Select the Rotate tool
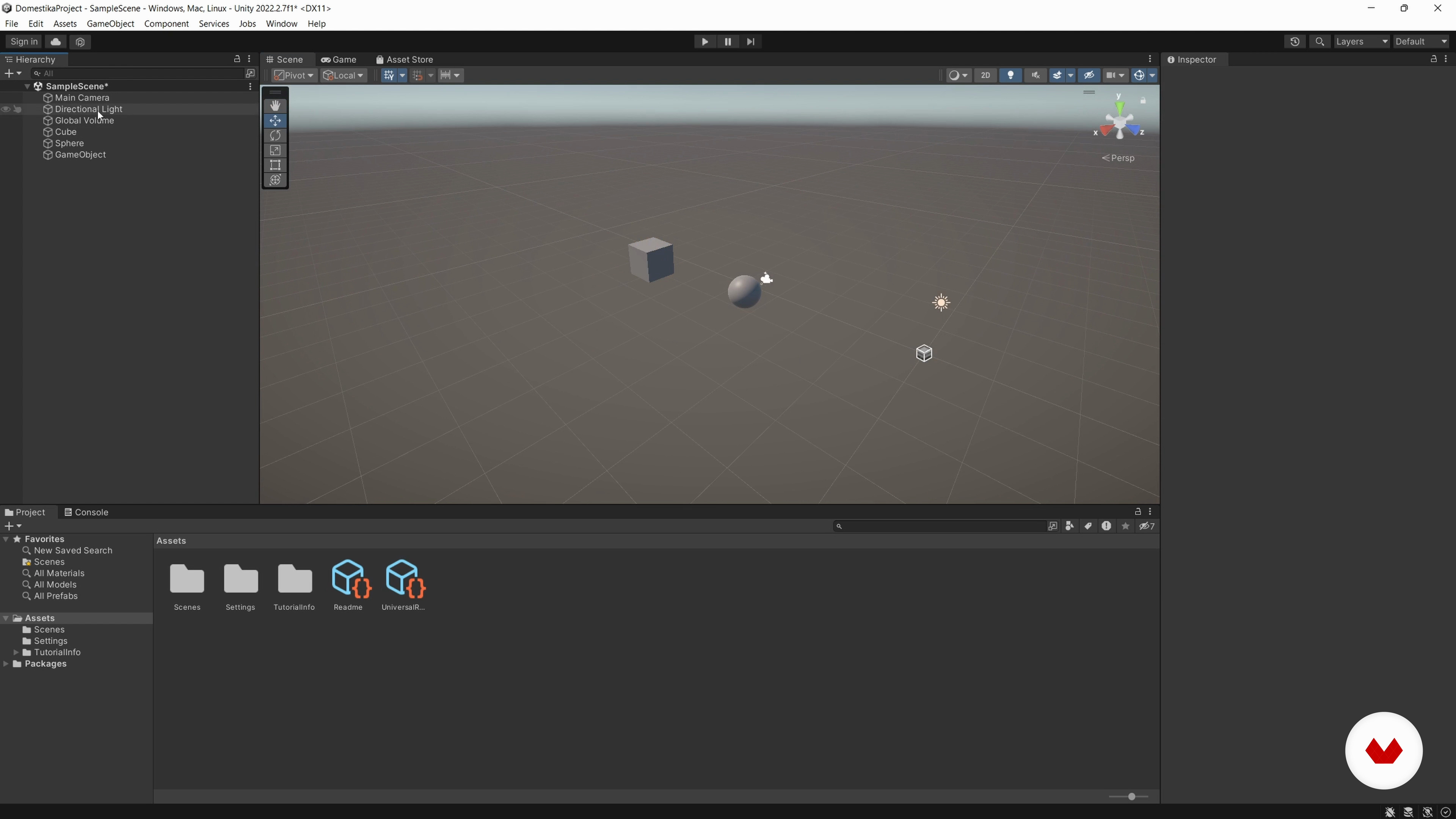This screenshot has height=819, width=1456. tap(275, 135)
